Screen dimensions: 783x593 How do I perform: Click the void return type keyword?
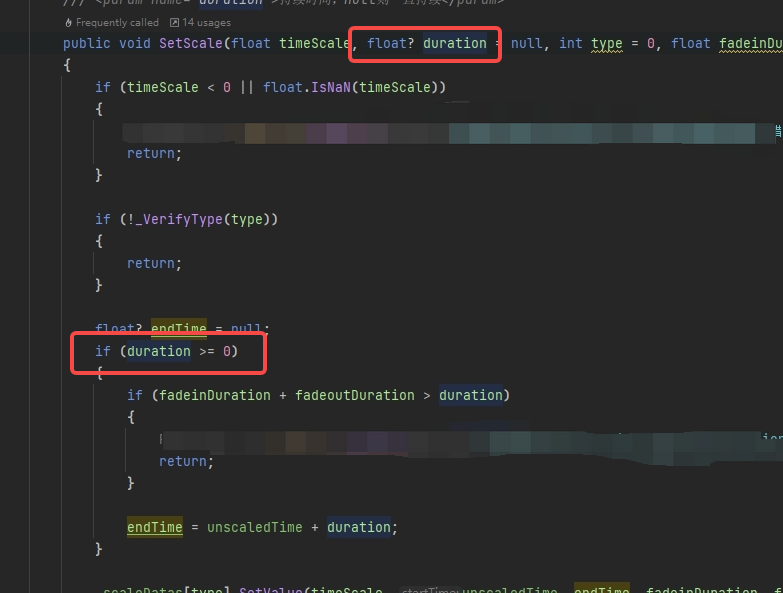point(135,43)
